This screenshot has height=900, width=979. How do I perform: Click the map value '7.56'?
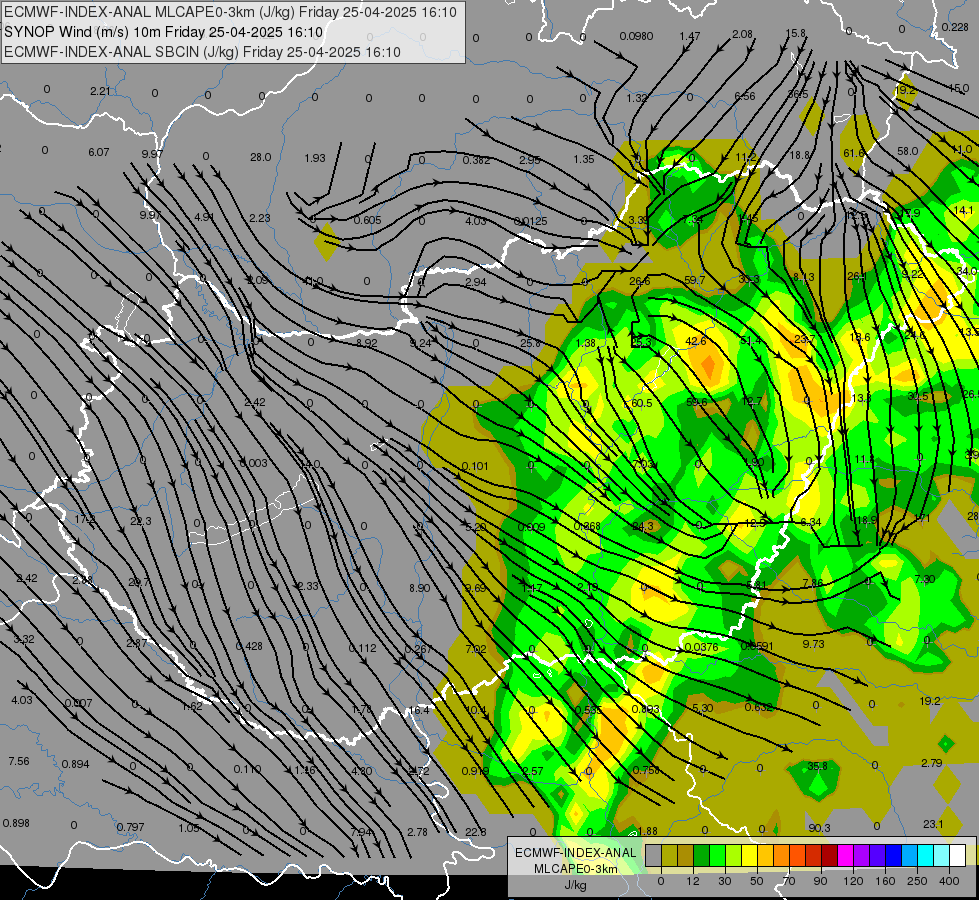pyautogui.click(x=19, y=761)
